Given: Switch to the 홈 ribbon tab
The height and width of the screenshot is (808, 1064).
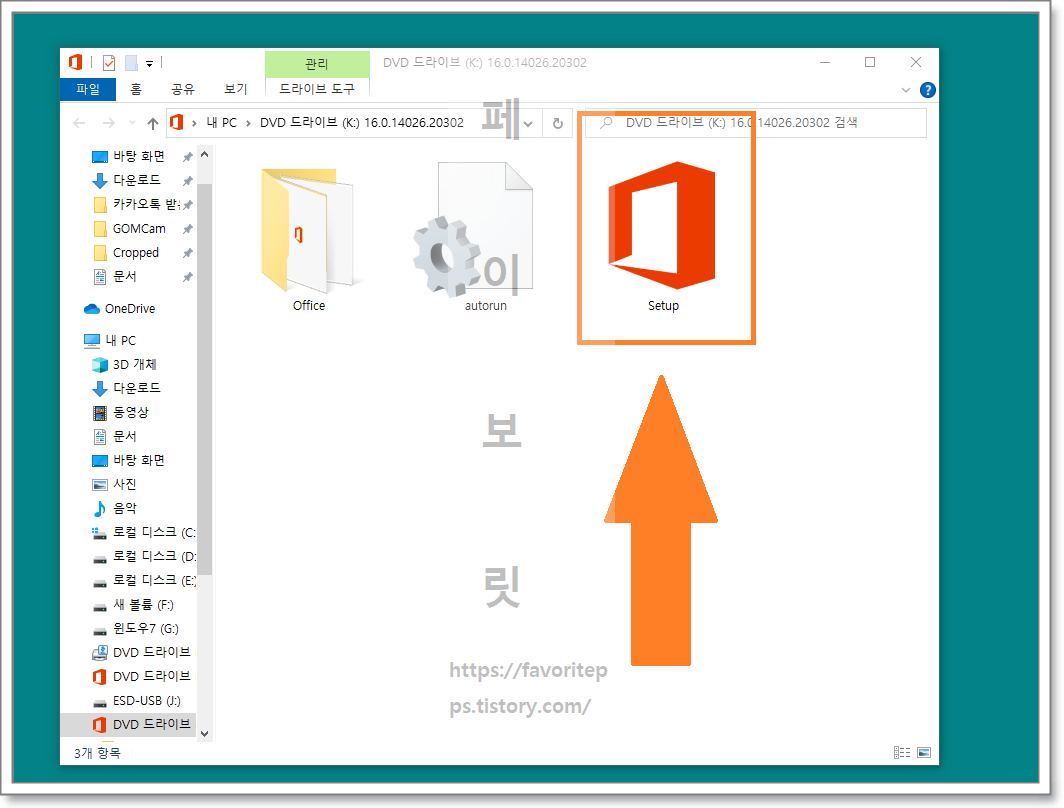Looking at the screenshot, I should [136, 89].
